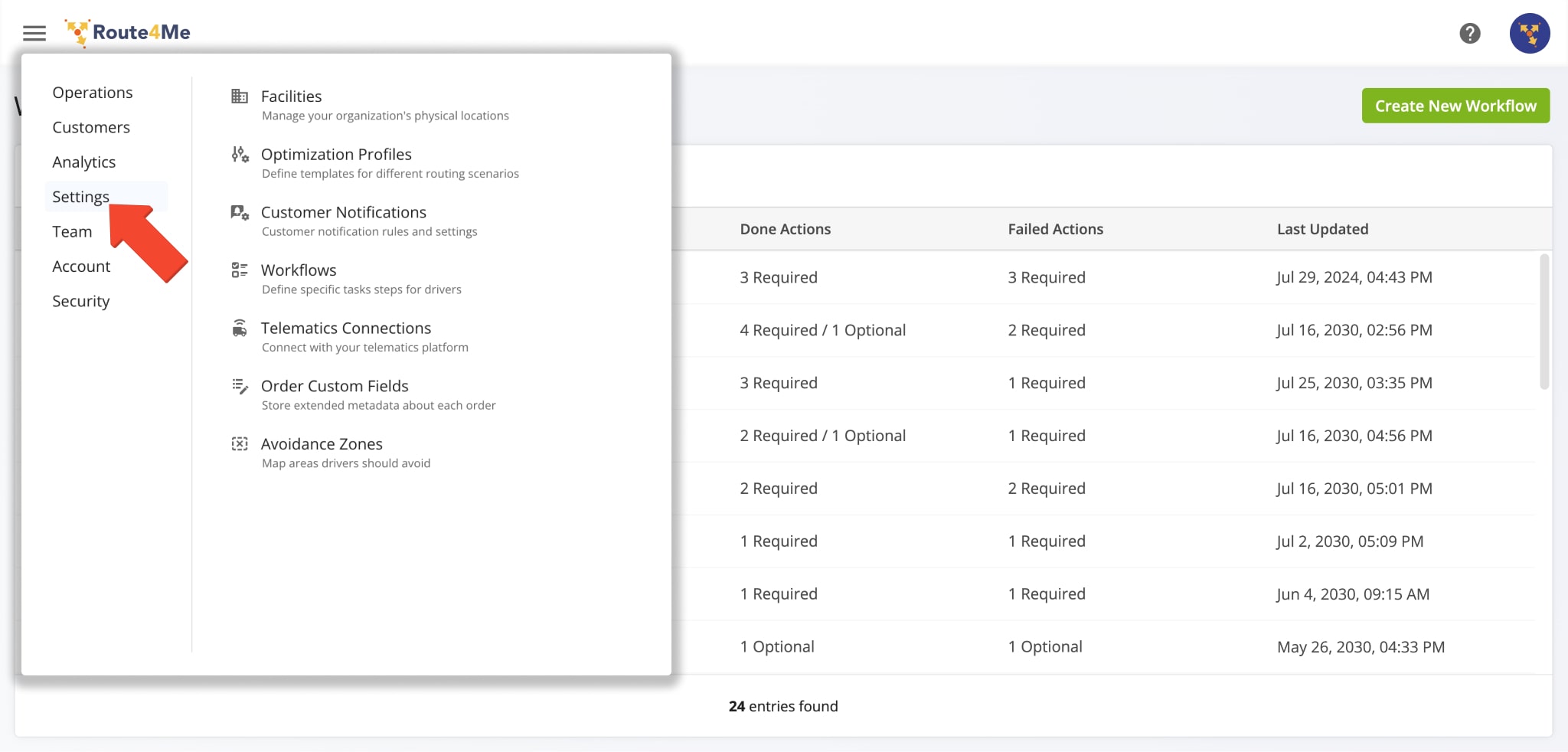1568x752 pixels.
Task: Click 'Manage your organization's physical locations' description
Action: (385, 116)
